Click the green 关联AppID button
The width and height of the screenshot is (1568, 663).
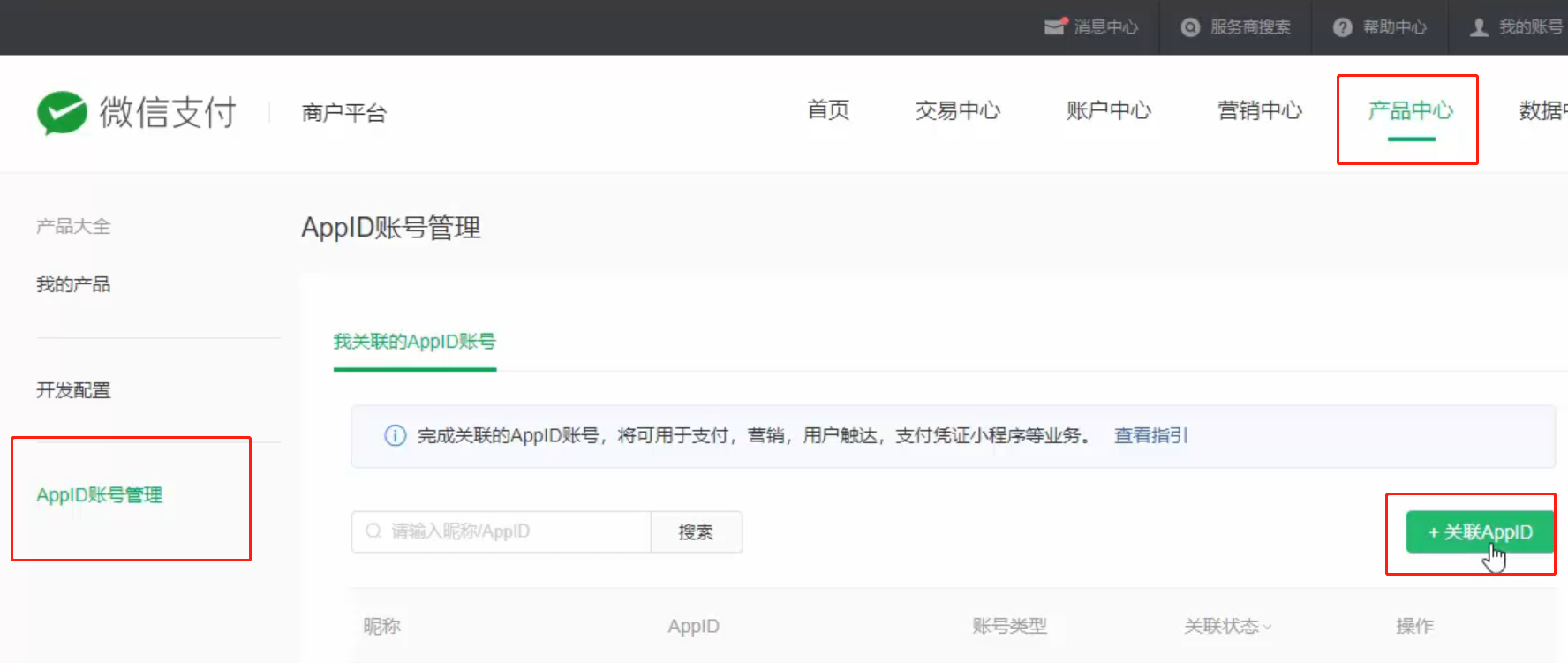tap(1480, 531)
